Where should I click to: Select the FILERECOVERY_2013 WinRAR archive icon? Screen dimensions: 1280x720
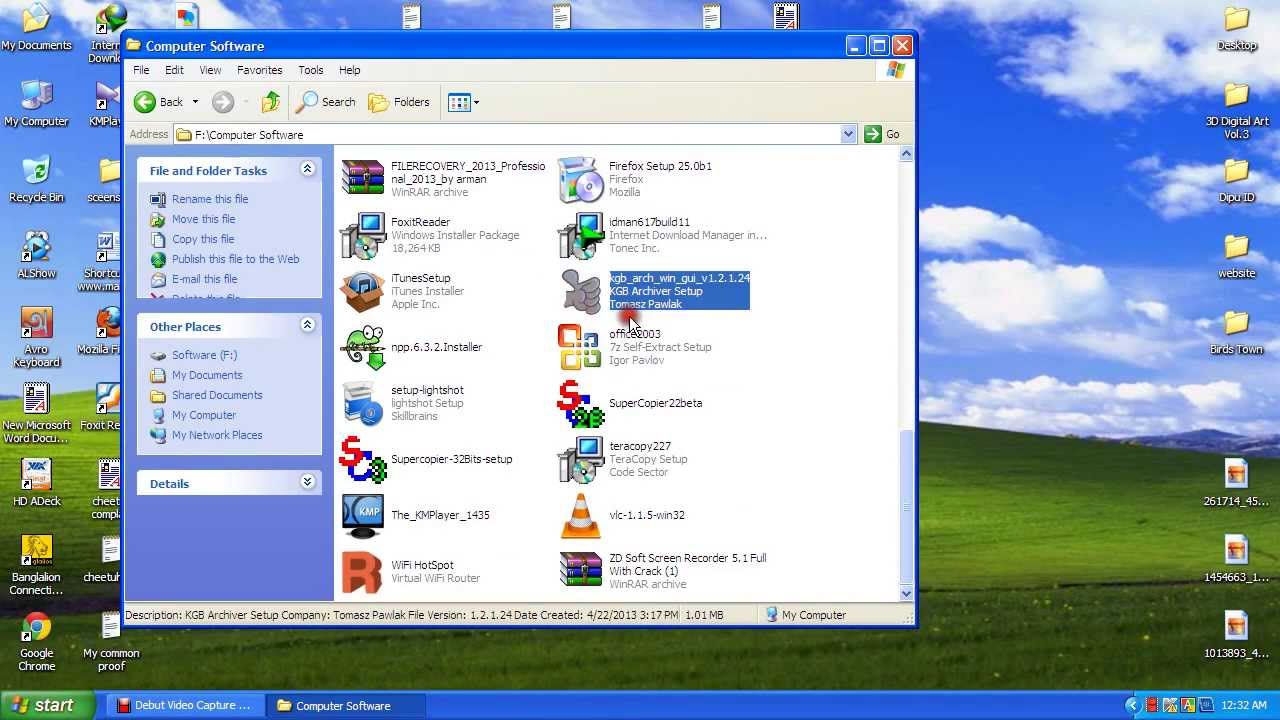tap(362, 179)
